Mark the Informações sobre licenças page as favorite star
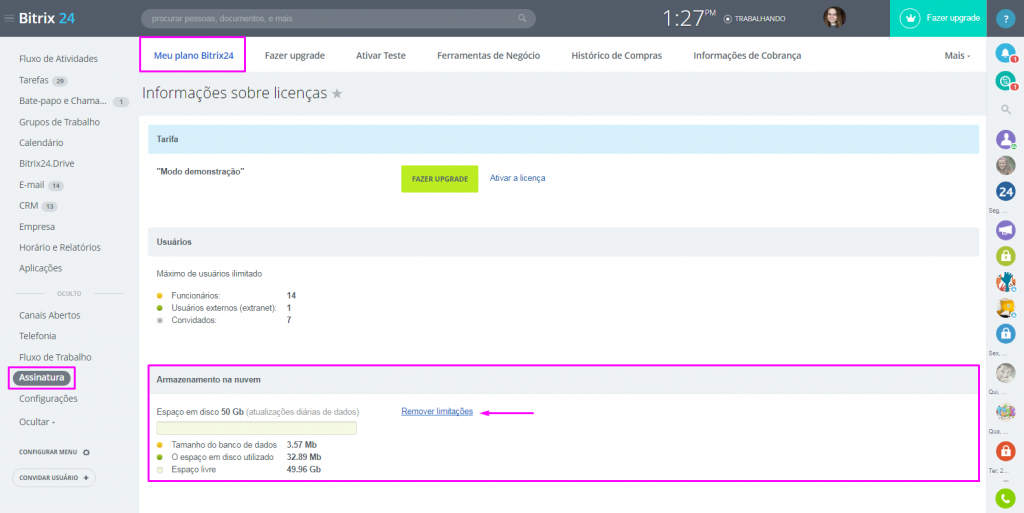Screen dimensions: 1024x513 337,94
